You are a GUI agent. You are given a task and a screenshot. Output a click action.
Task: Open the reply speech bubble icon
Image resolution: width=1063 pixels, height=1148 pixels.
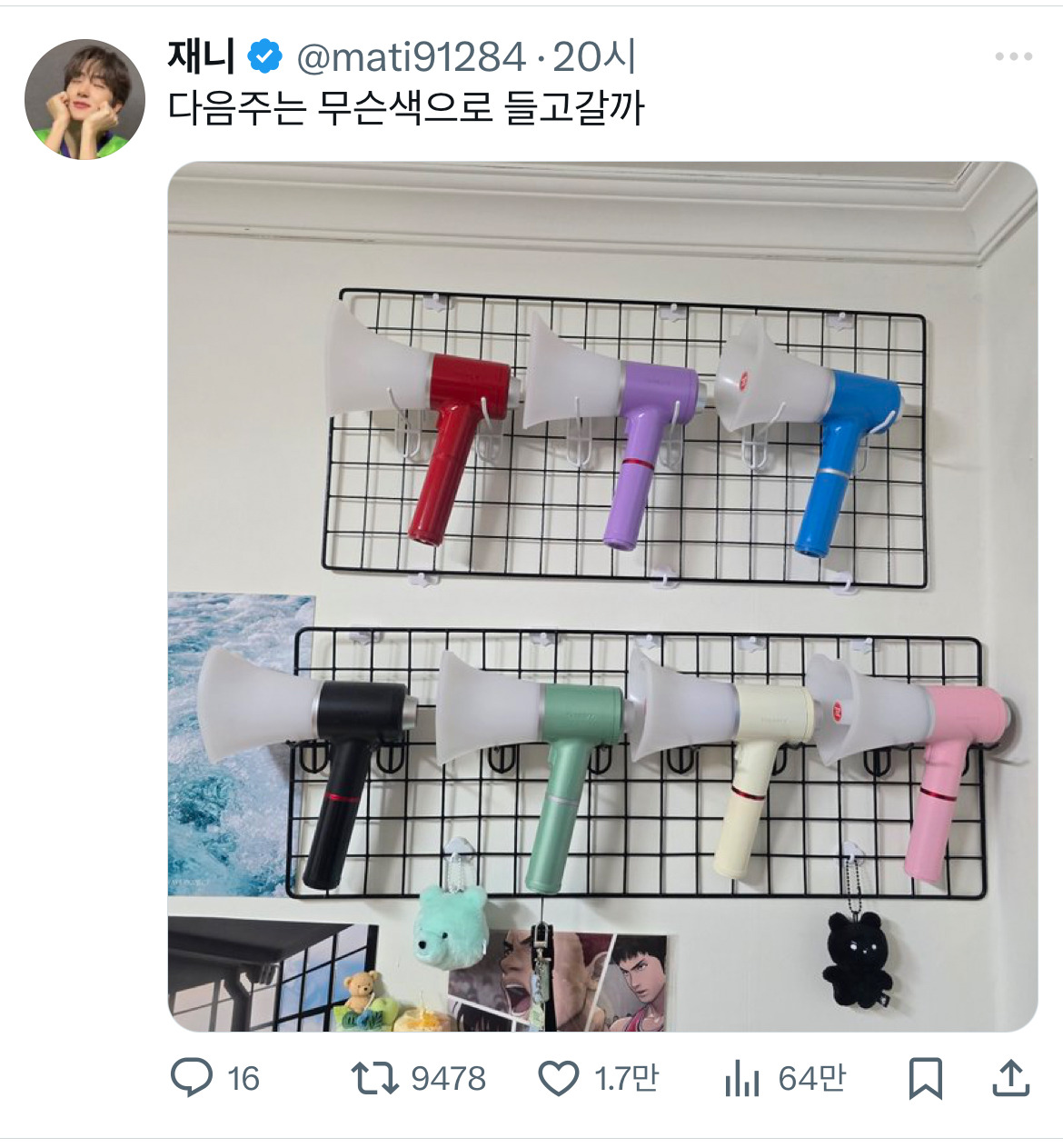point(191,1078)
